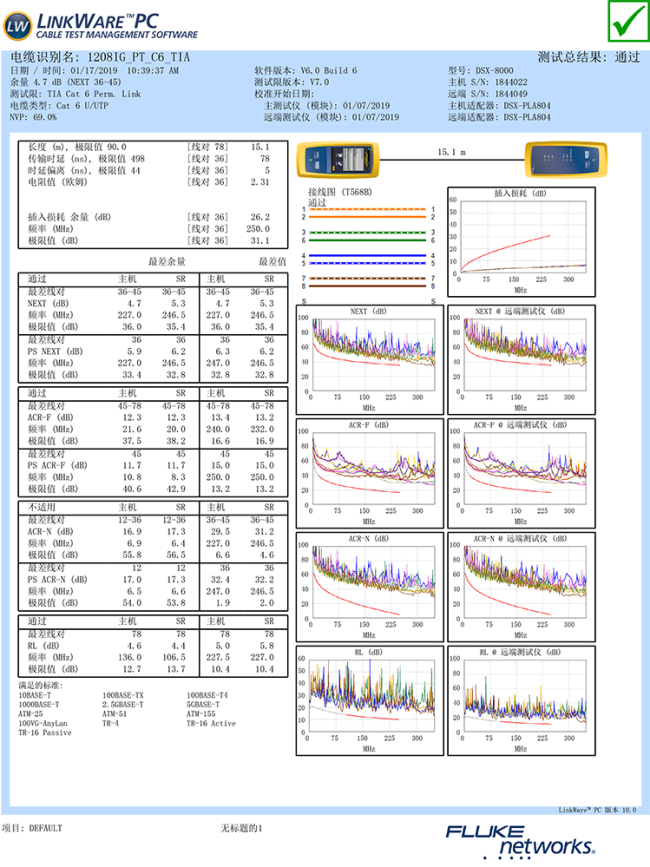Select the ACR-N (dB) chart
This screenshot has height=867, width=650.
coord(368,583)
